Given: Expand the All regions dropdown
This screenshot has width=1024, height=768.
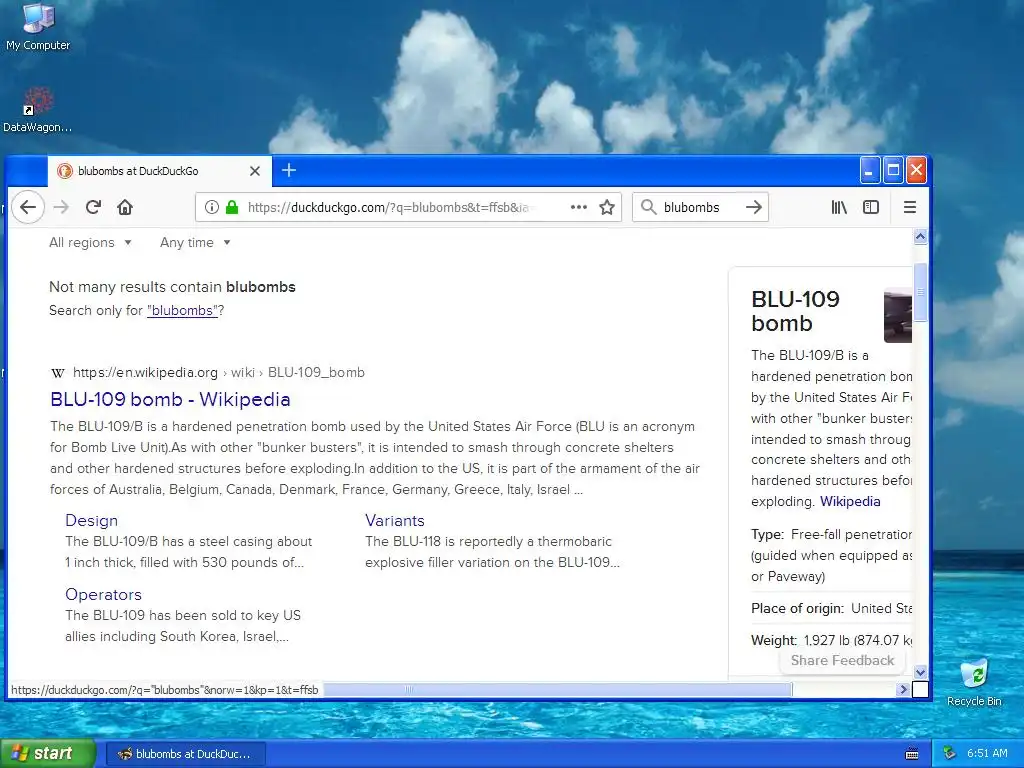Looking at the screenshot, I should pos(90,242).
